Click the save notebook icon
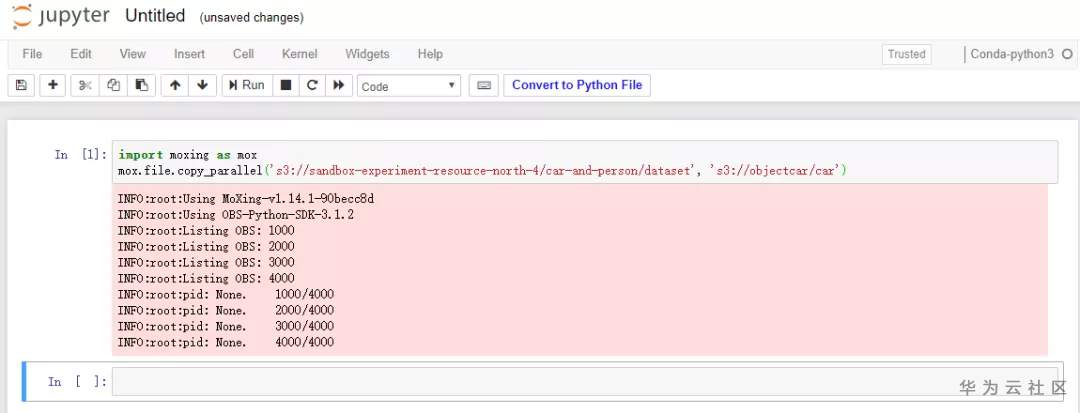This screenshot has height=413, width=1080. tap(21, 86)
